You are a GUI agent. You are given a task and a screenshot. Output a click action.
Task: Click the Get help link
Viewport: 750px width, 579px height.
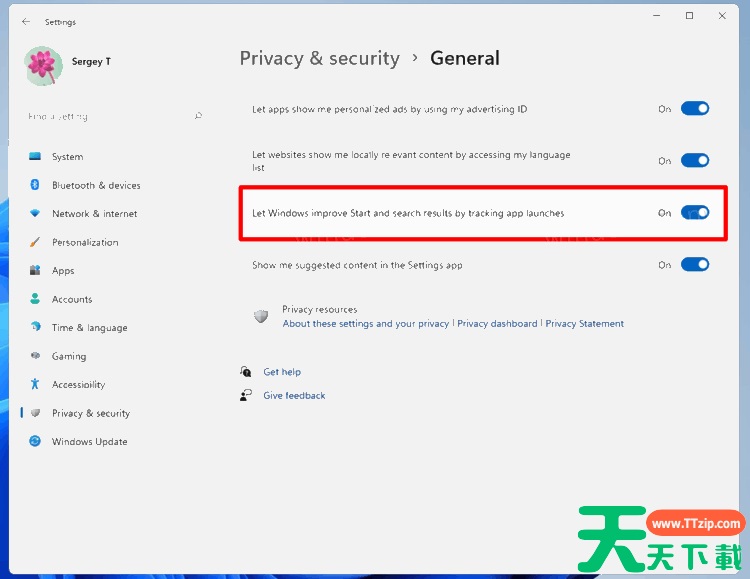[282, 372]
